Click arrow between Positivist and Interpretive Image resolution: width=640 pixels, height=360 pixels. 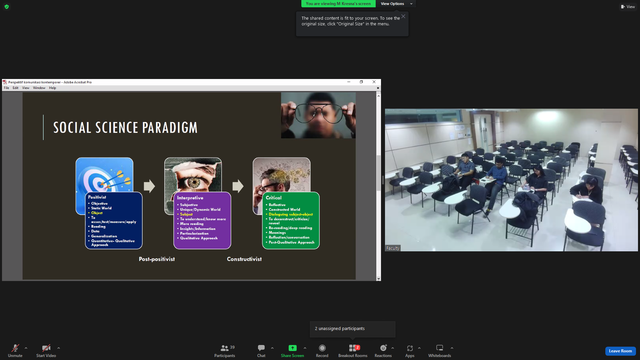(x=149, y=186)
